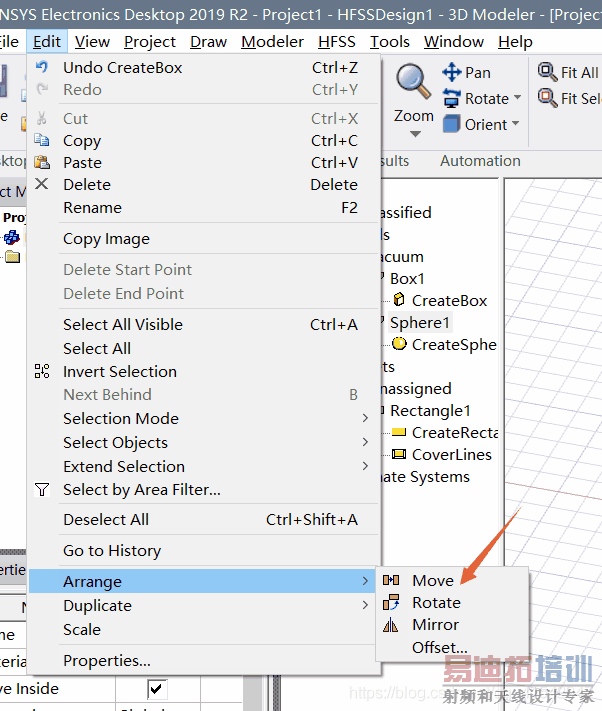Expand the Selection Mode submenu
This screenshot has width=602, height=711.
[203, 418]
